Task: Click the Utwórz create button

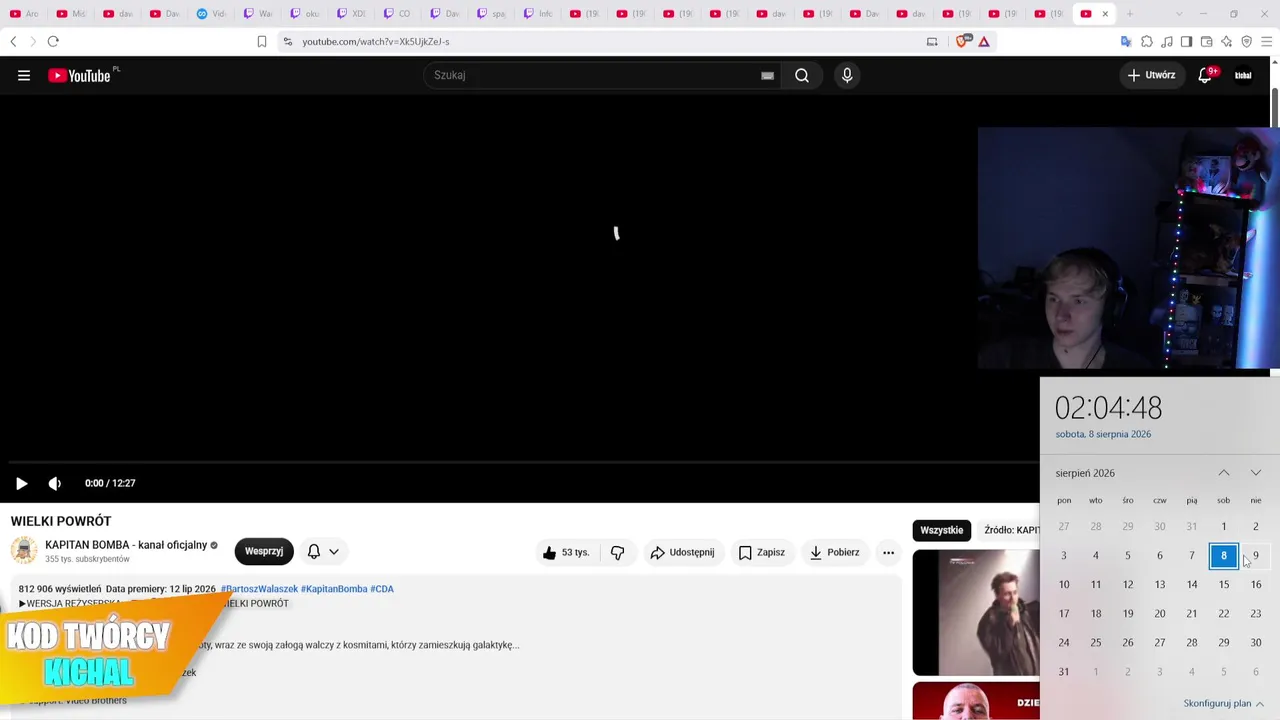Action: [x=1151, y=75]
